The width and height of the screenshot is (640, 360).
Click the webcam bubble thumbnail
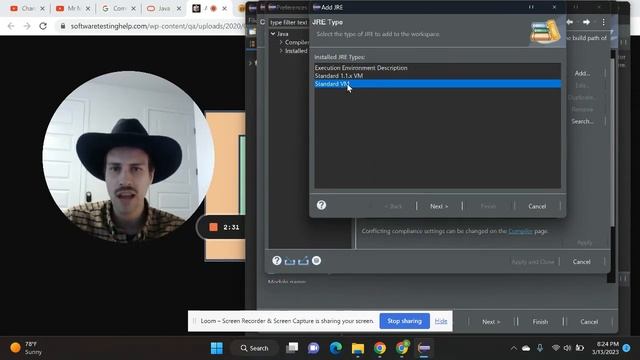click(x=128, y=157)
